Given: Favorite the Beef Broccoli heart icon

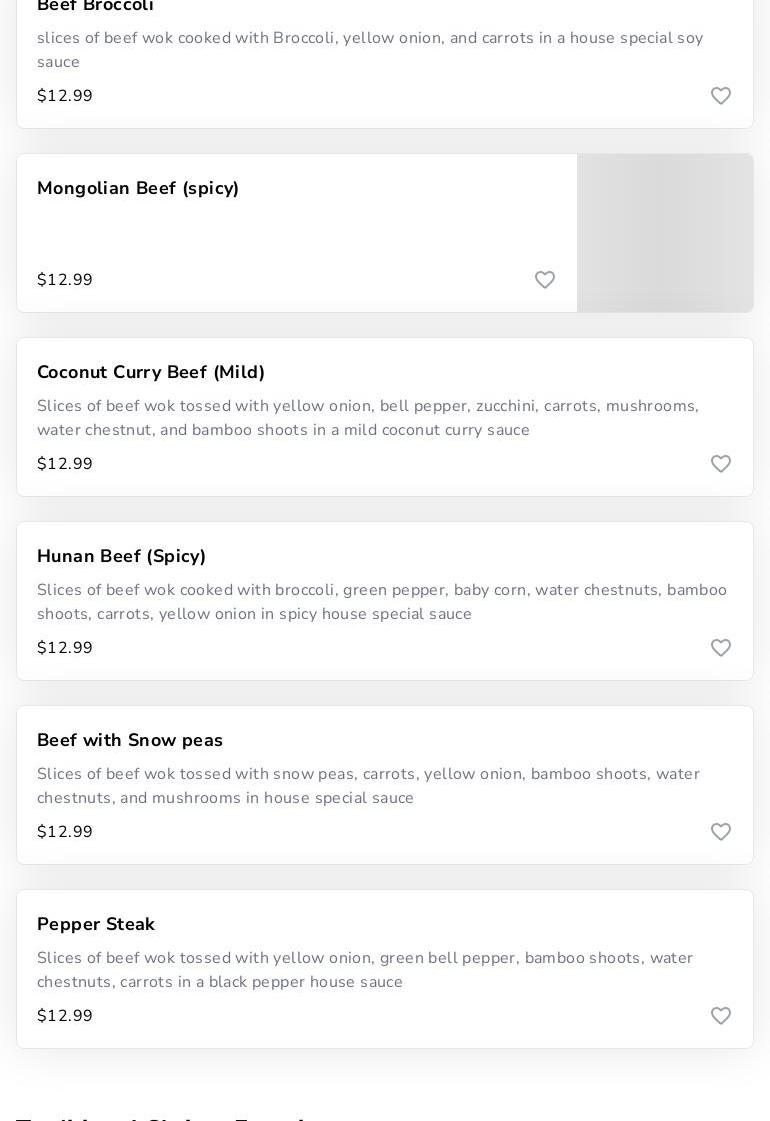Looking at the screenshot, I should tap(721, 96).
